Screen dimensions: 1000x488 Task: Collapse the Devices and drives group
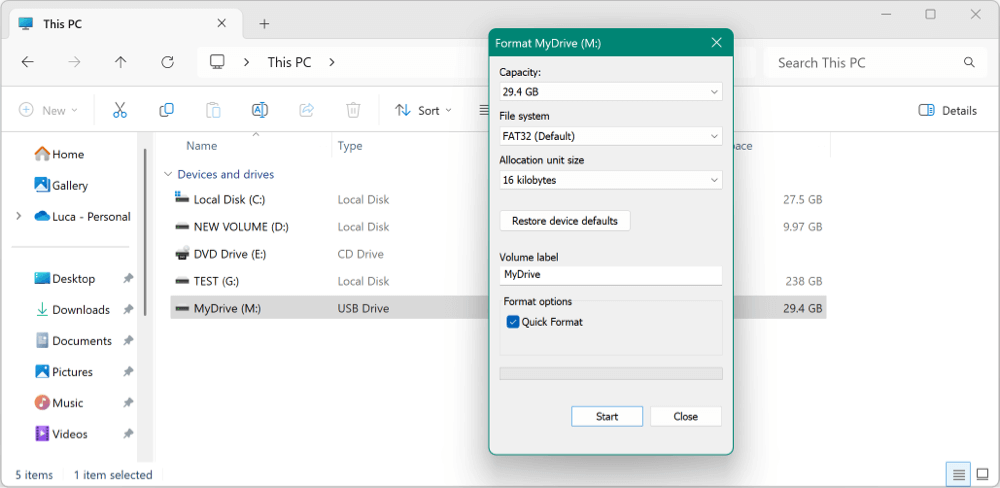tap(168, 174)
